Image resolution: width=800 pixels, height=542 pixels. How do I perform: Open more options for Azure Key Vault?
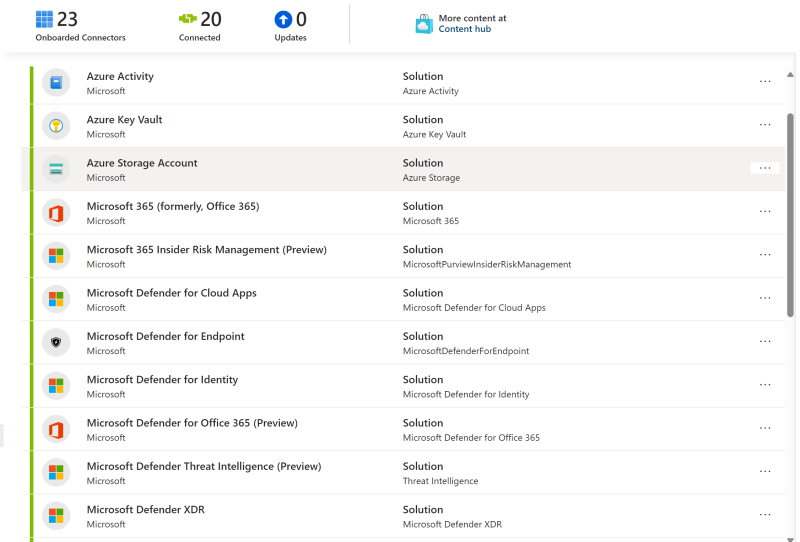(765, 125)
